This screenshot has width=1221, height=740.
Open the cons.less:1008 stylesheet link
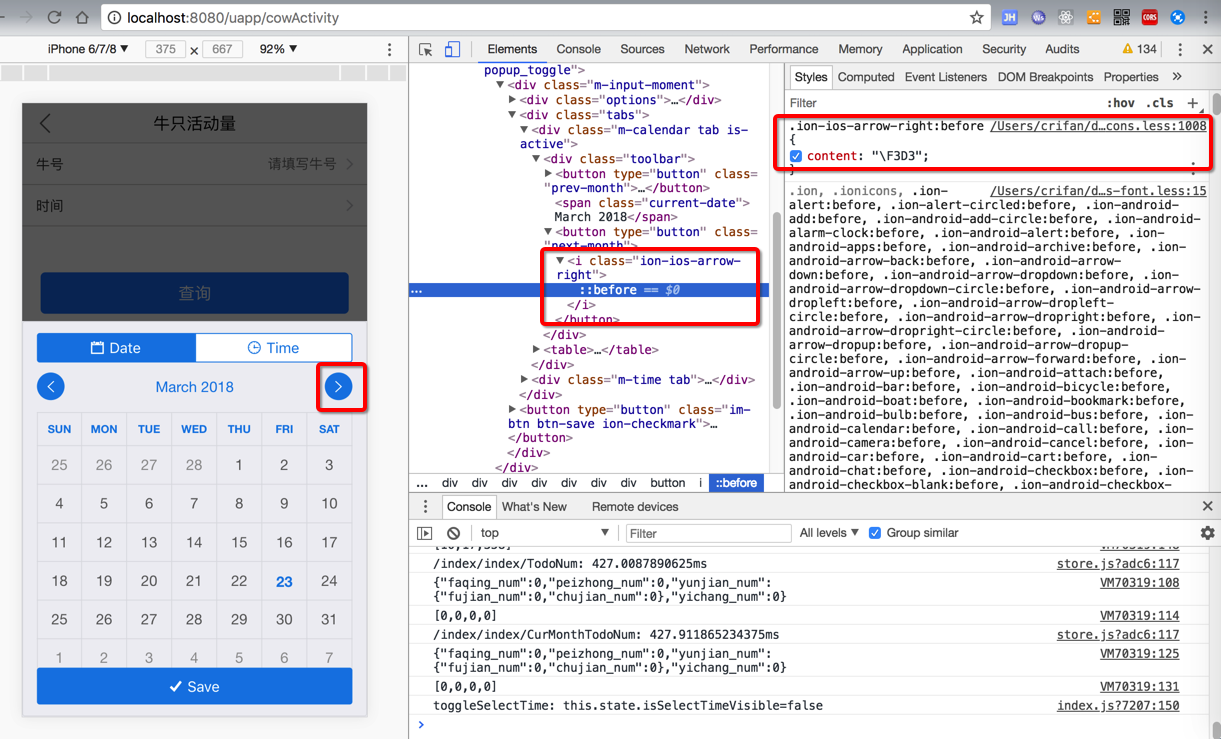coord(1098,126)
